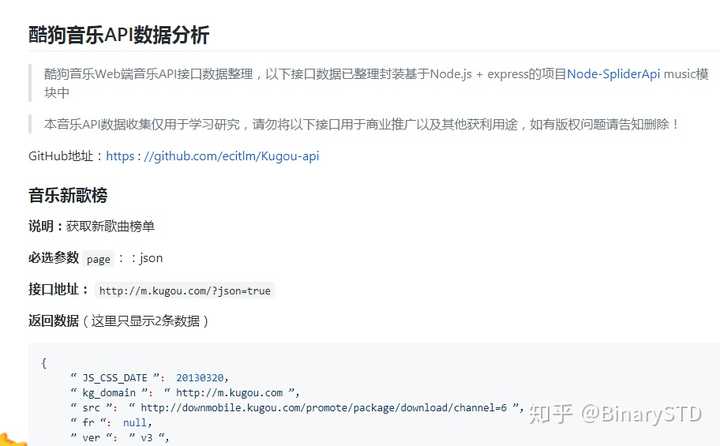This screenshot has height=446, width=720.
Task: Click the v3 value of ver key
Action: pyautogui.click(x=146, y=438)
